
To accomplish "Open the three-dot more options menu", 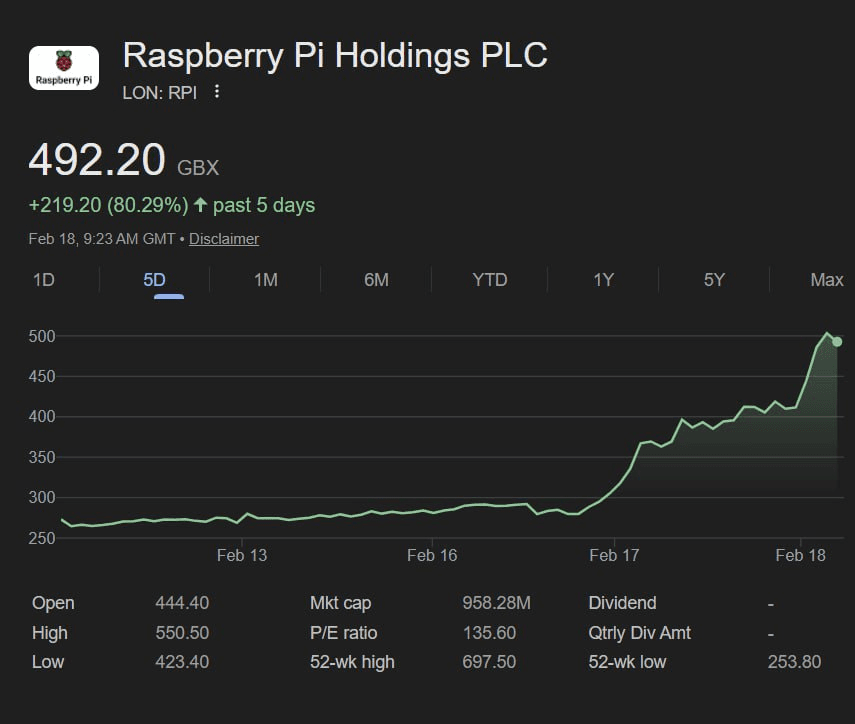I will click(217, 92).
